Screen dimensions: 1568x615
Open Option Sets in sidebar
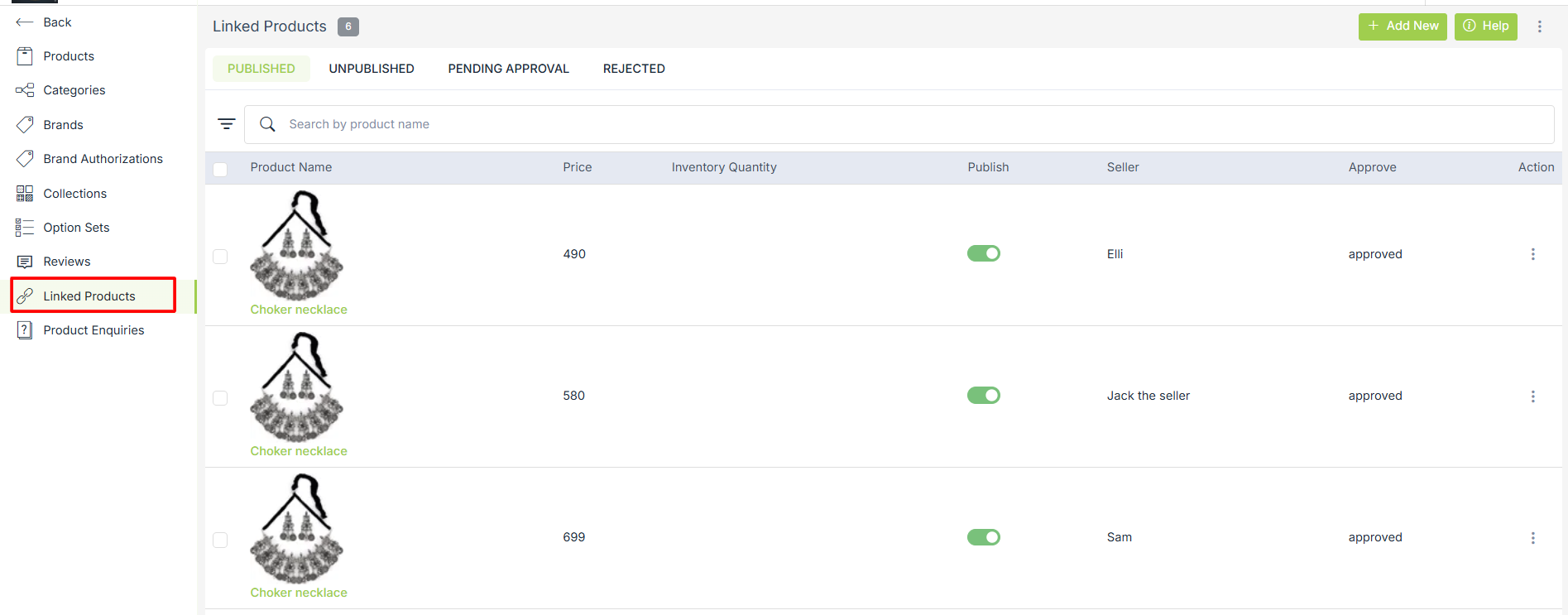click(76, 228)
